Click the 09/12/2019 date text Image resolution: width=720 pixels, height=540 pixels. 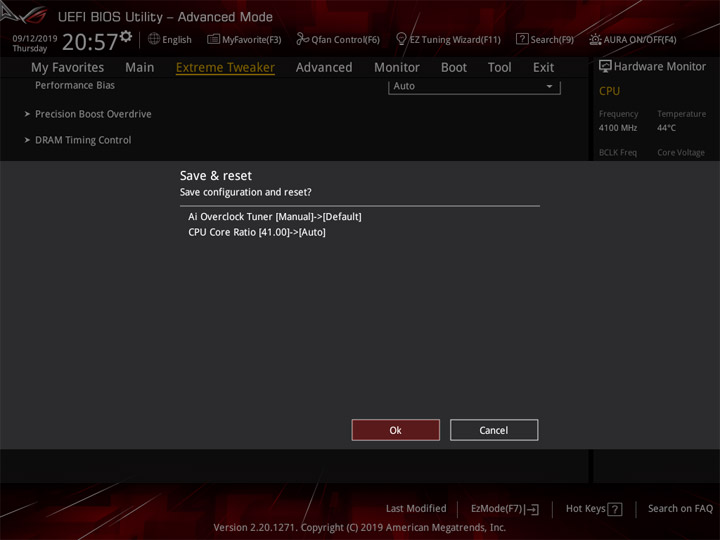35,38
